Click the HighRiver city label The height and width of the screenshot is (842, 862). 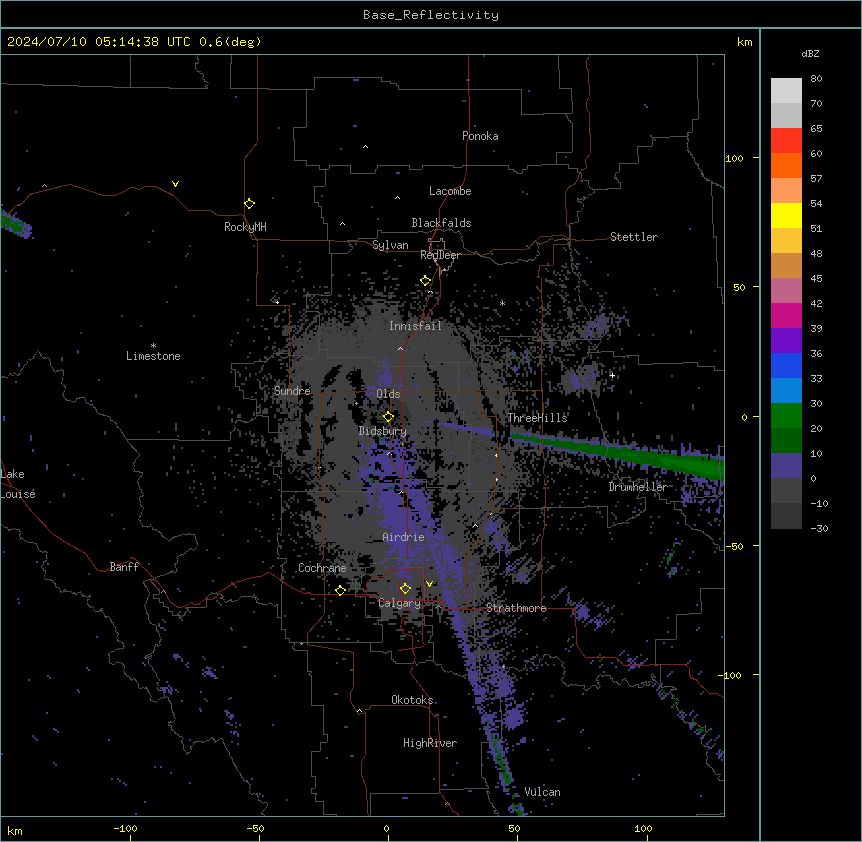pyautogui.click(x=430, y=743)
